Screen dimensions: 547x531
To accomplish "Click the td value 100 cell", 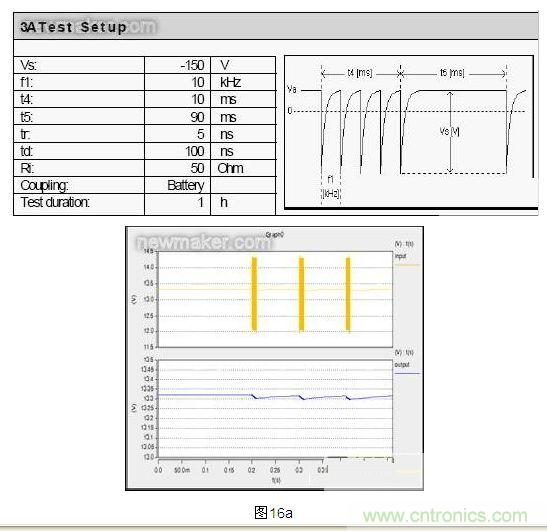I will pos(178,151).
